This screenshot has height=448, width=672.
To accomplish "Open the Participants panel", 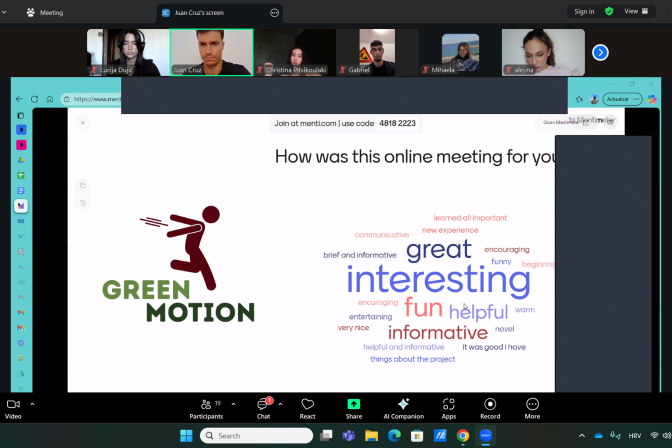I will 205,406.
